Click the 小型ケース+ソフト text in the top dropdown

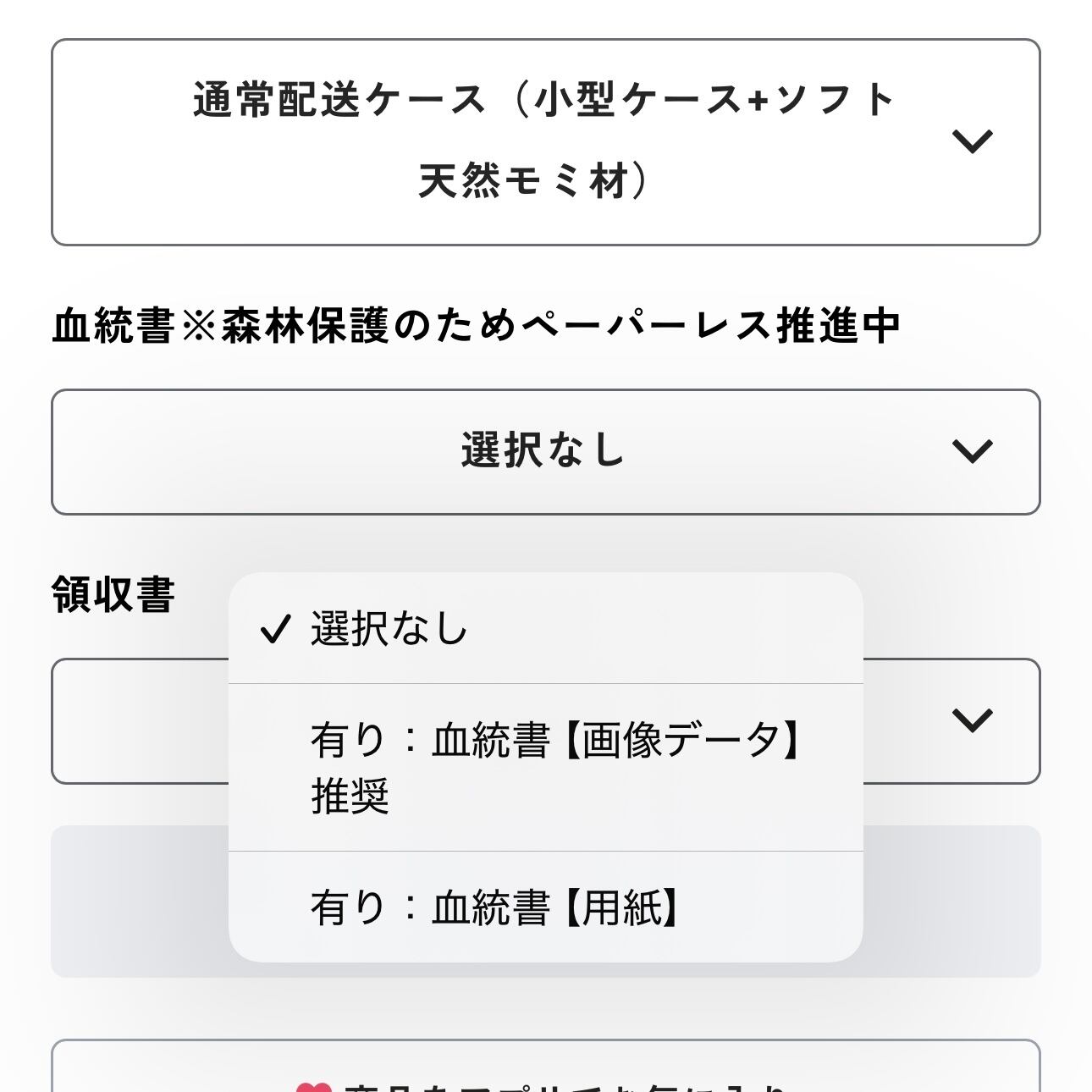tap(715, 100)
